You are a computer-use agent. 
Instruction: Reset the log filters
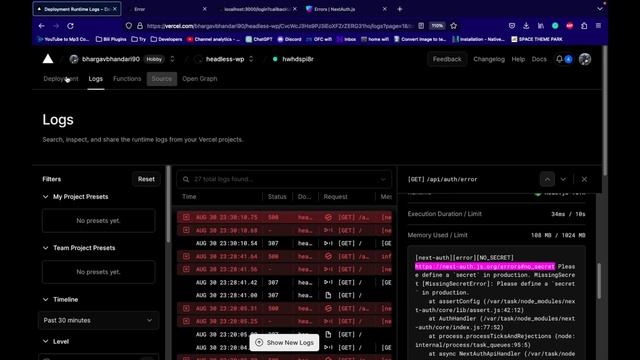146,179
